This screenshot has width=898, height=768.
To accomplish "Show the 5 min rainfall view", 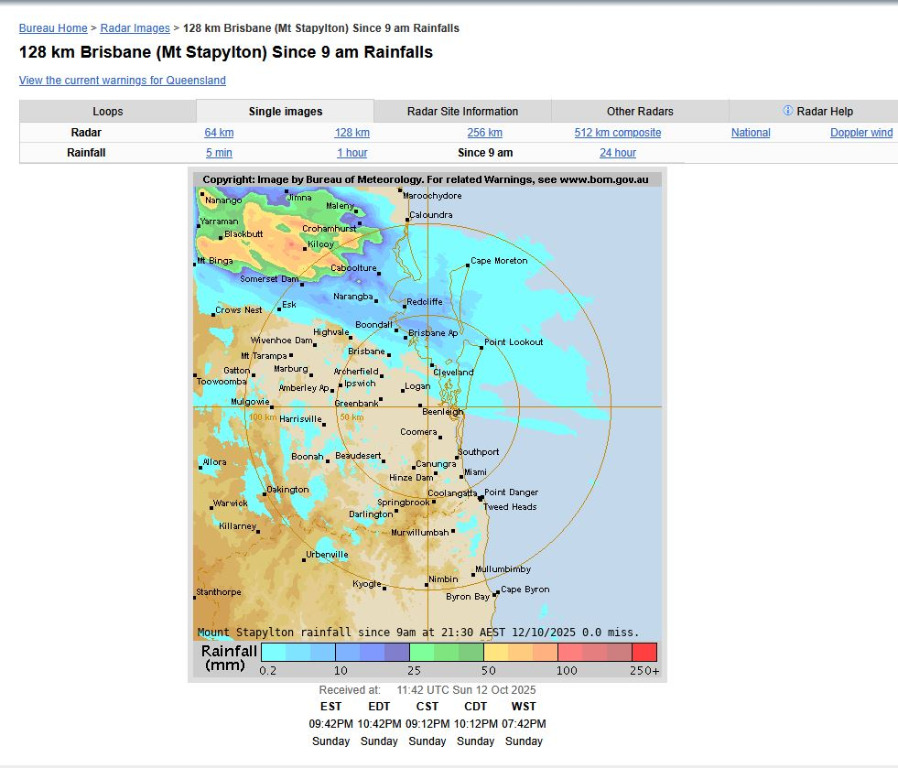I will click(x=219, y=153).
